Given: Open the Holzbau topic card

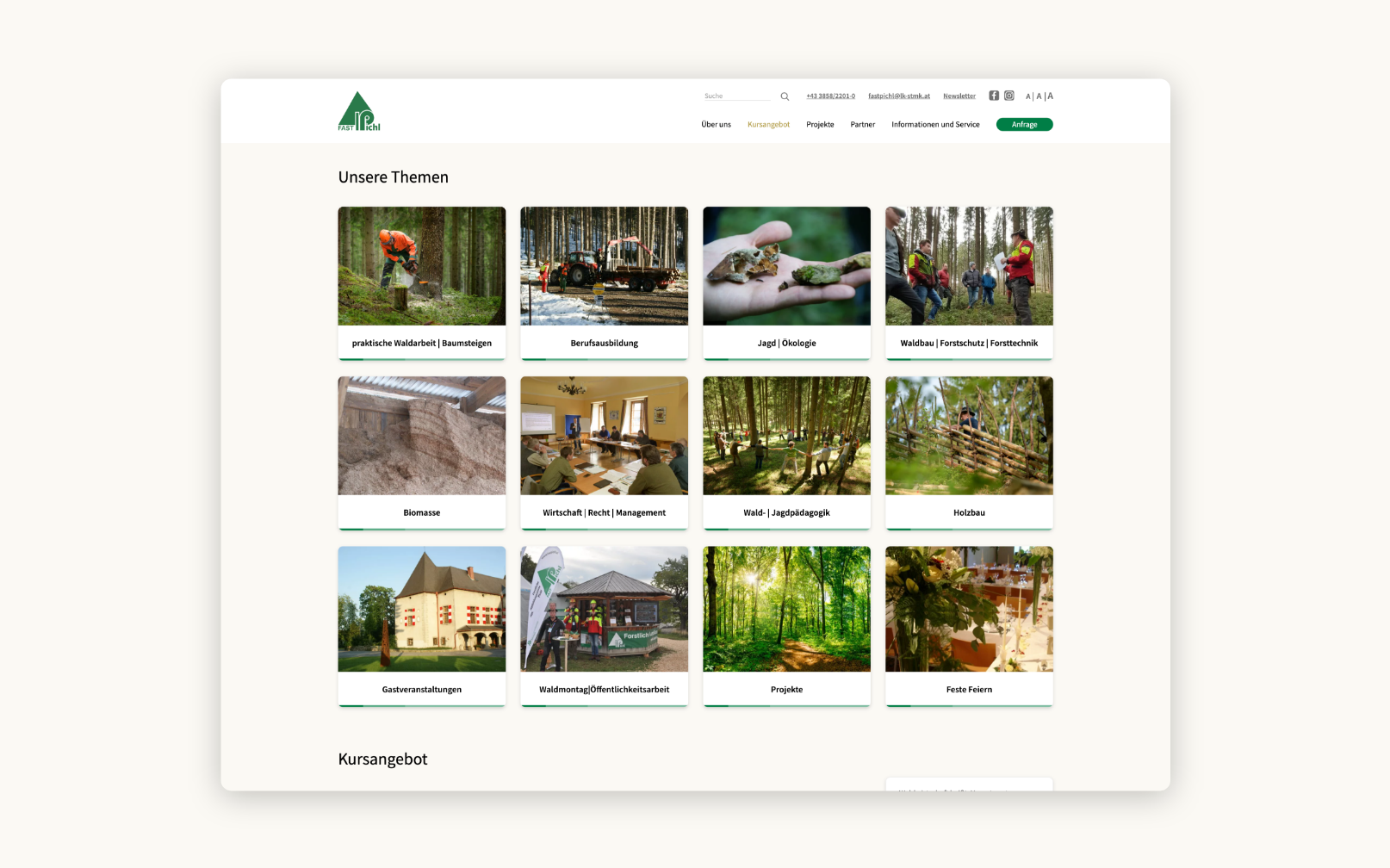Looking at the screenshot, I should click(969, 452).
